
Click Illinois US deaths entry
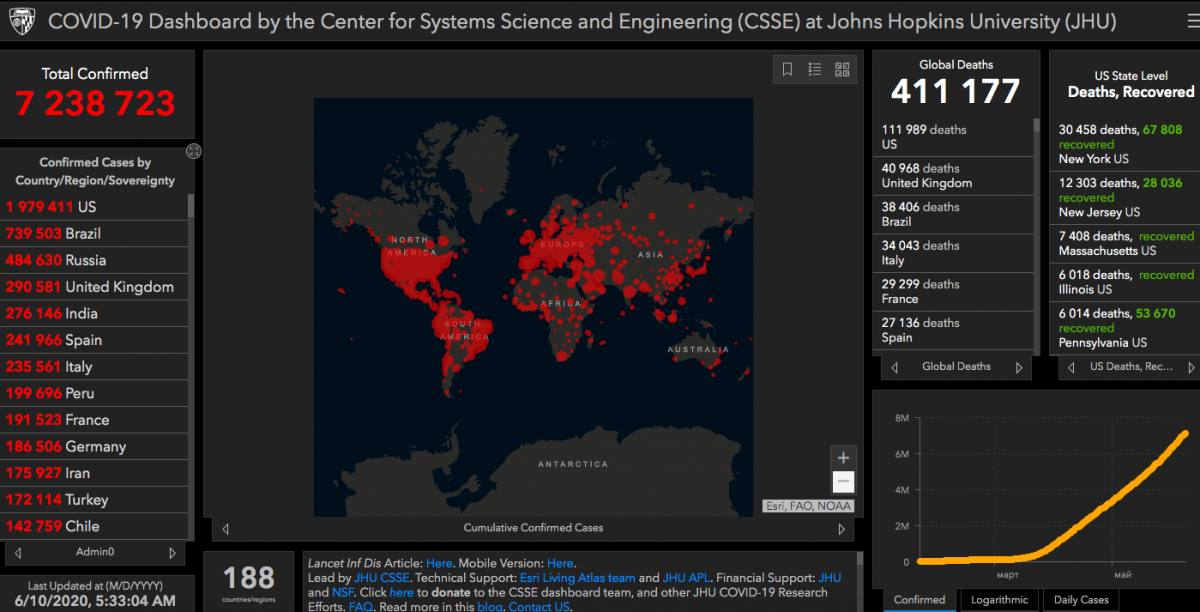[1126, 282]
